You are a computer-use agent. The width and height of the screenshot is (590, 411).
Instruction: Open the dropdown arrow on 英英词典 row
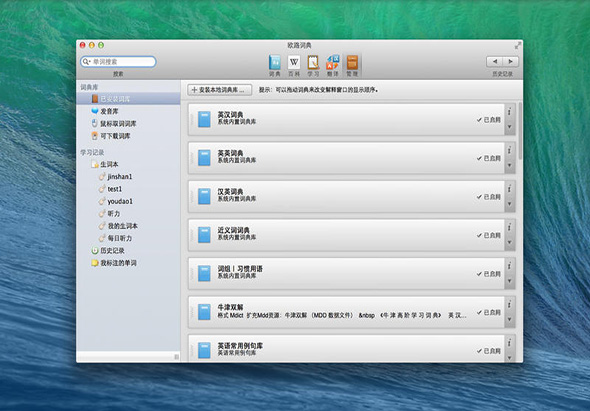(510, 165)
